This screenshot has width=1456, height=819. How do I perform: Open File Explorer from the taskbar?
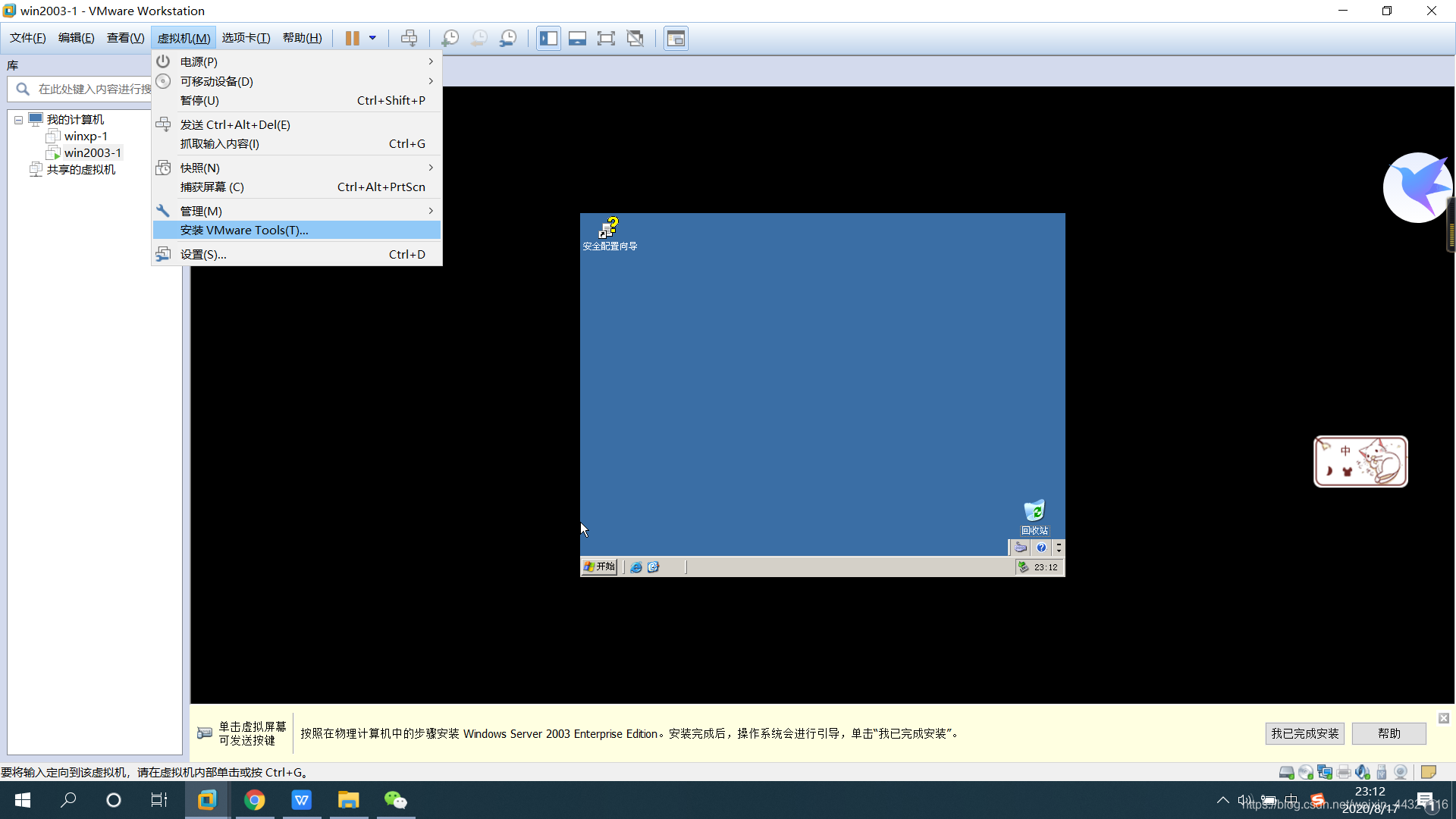click(348, 800)
